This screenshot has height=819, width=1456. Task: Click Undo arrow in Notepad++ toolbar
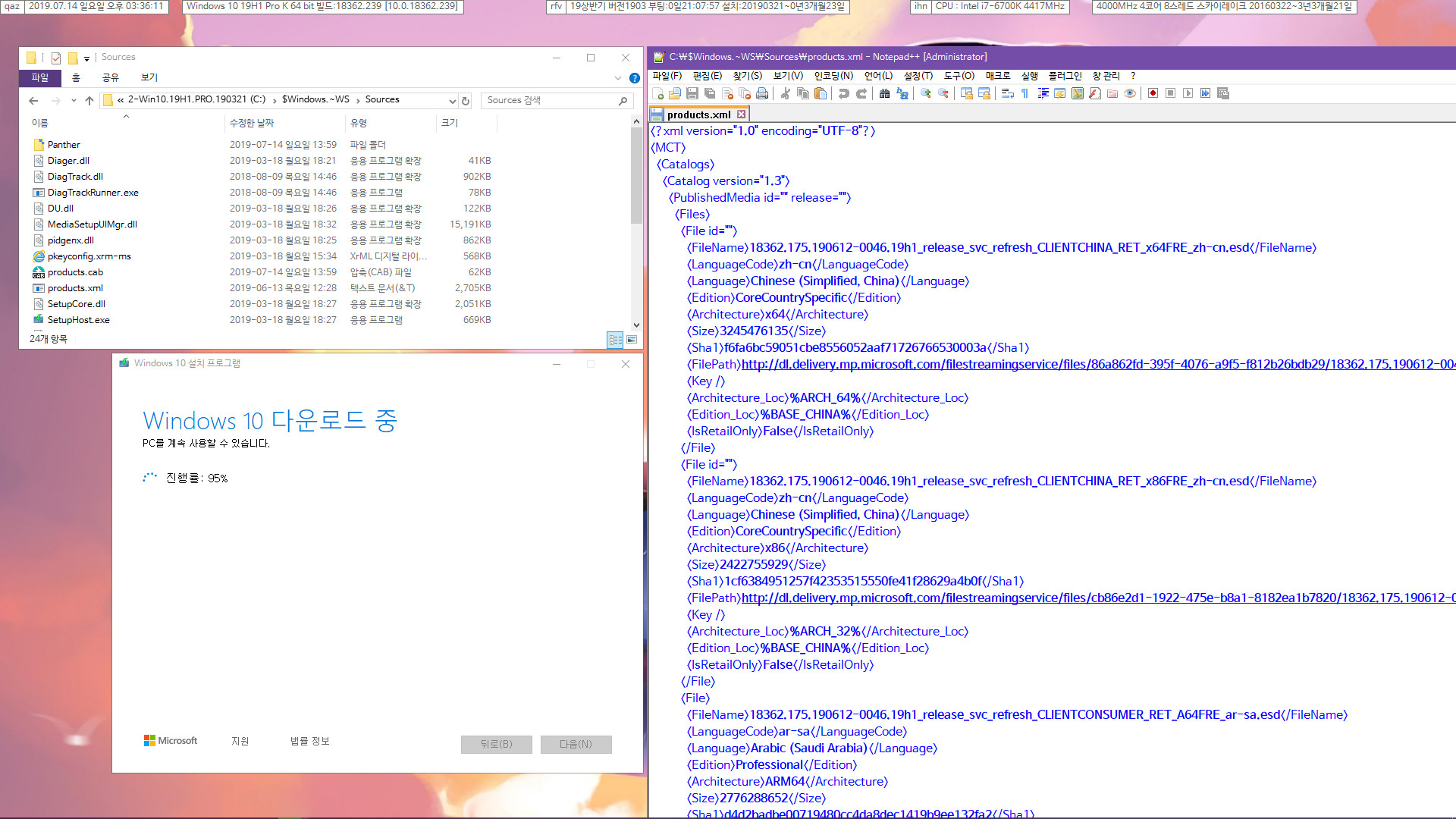point(843,93)
